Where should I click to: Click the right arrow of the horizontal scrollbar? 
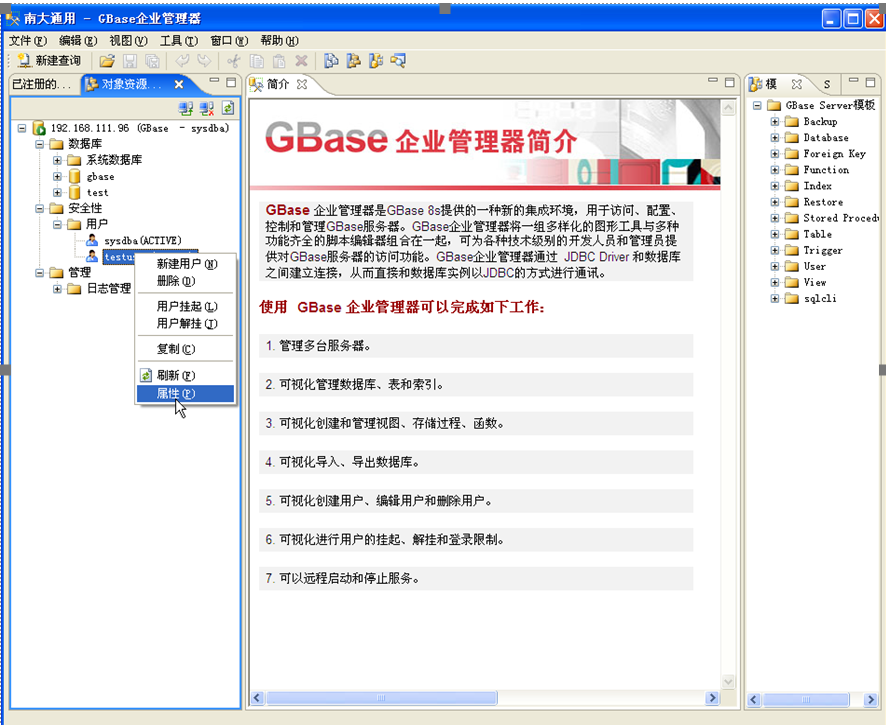712,698
